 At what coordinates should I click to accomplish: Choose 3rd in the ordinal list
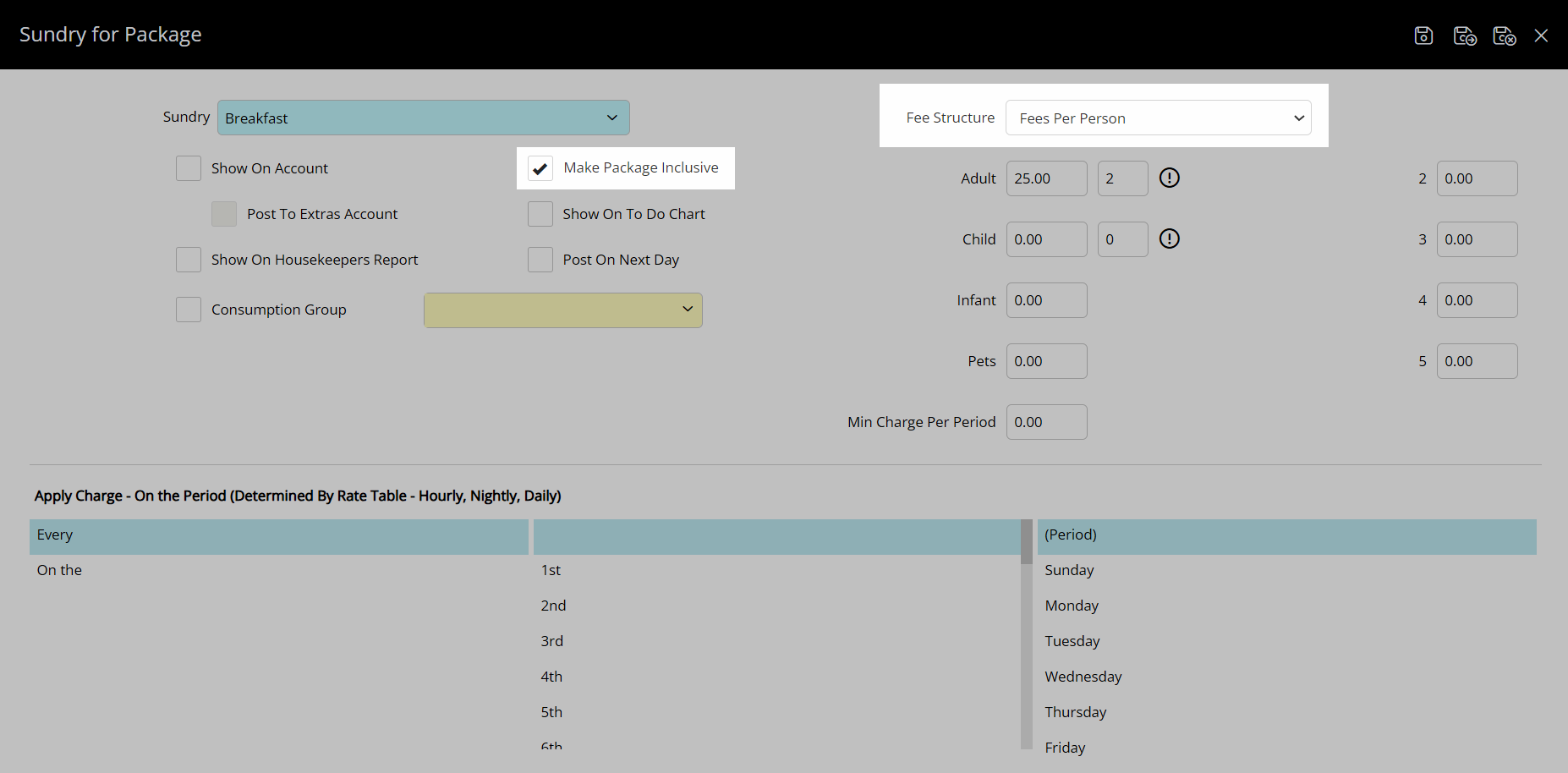click(x=552, y=641)
